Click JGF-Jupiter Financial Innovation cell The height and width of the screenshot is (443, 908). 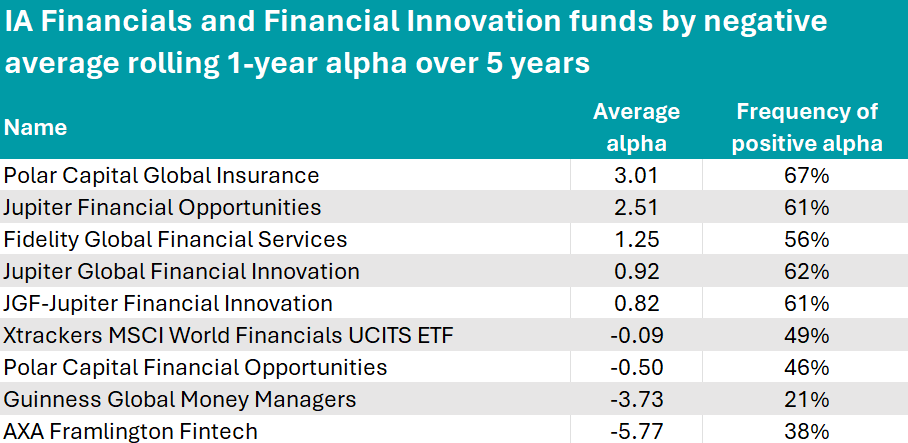(169, 303)
